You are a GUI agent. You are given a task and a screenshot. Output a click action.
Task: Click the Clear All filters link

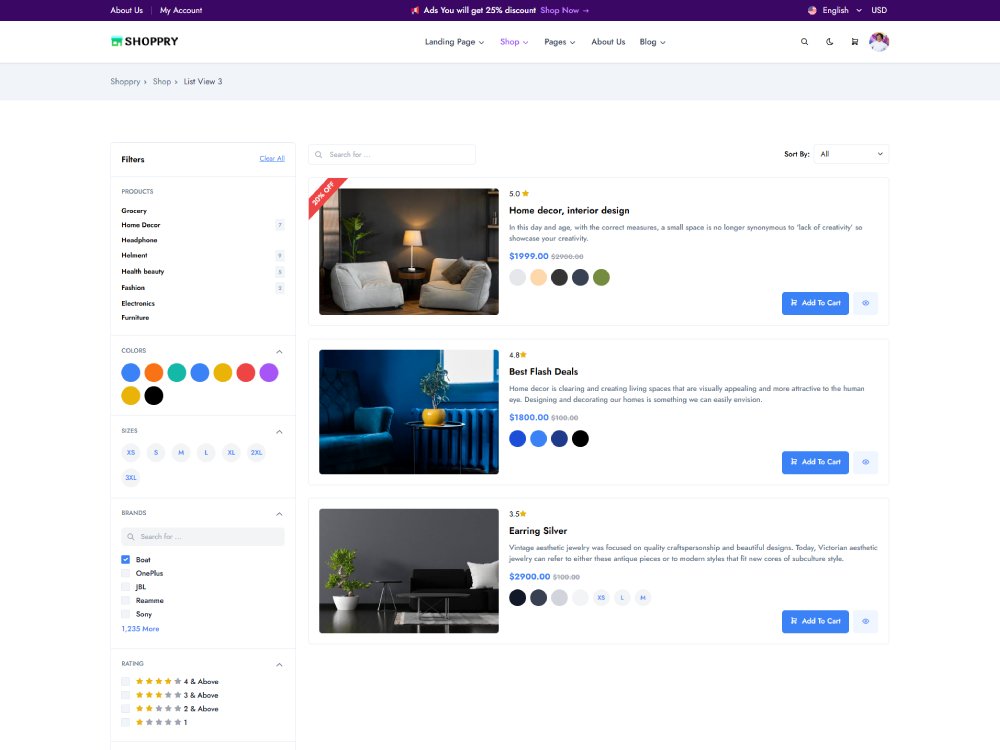[272, 159]
